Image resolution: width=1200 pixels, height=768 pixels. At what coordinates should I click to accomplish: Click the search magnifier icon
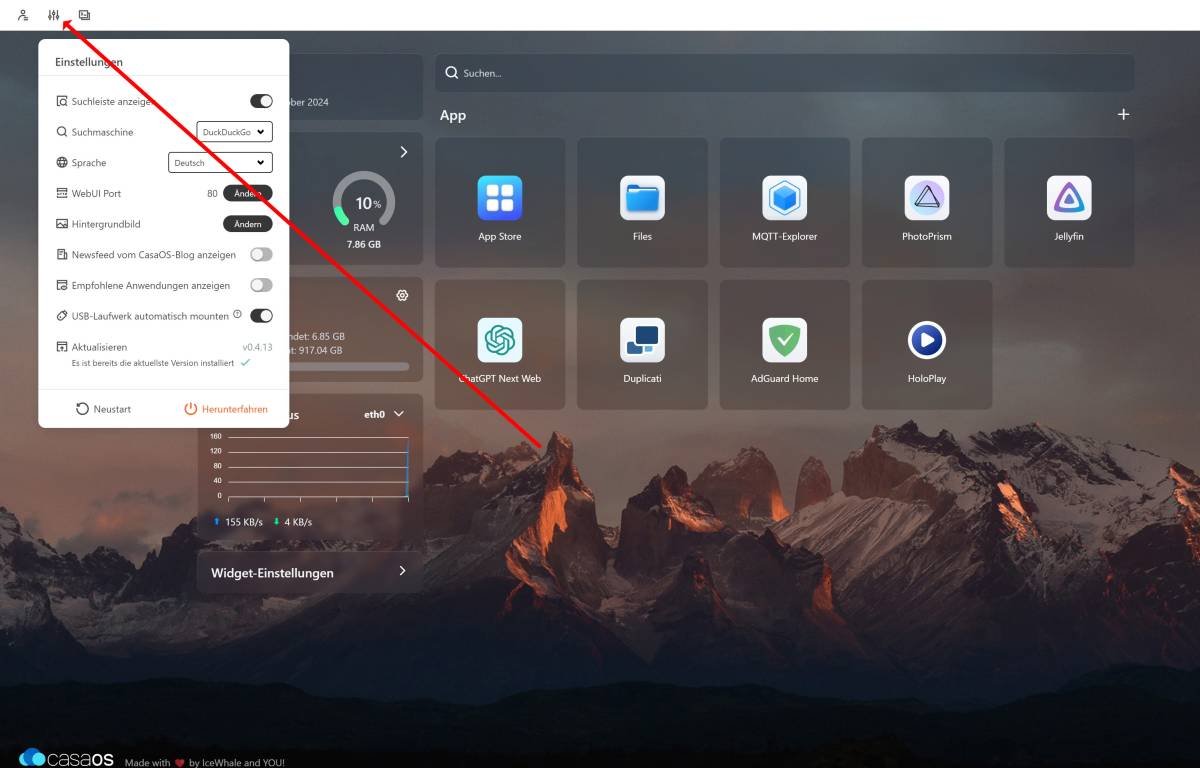tap(452, 73)
